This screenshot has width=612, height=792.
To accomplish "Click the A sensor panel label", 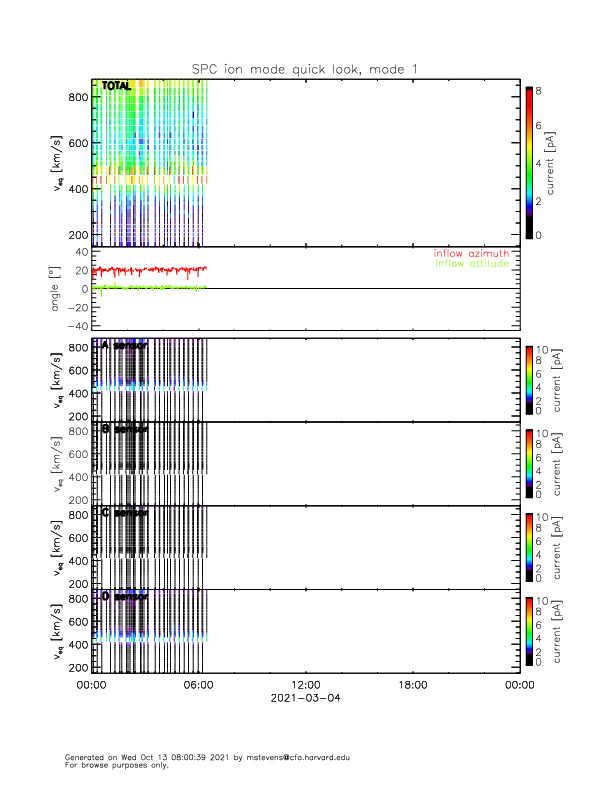I will point(125,345).
